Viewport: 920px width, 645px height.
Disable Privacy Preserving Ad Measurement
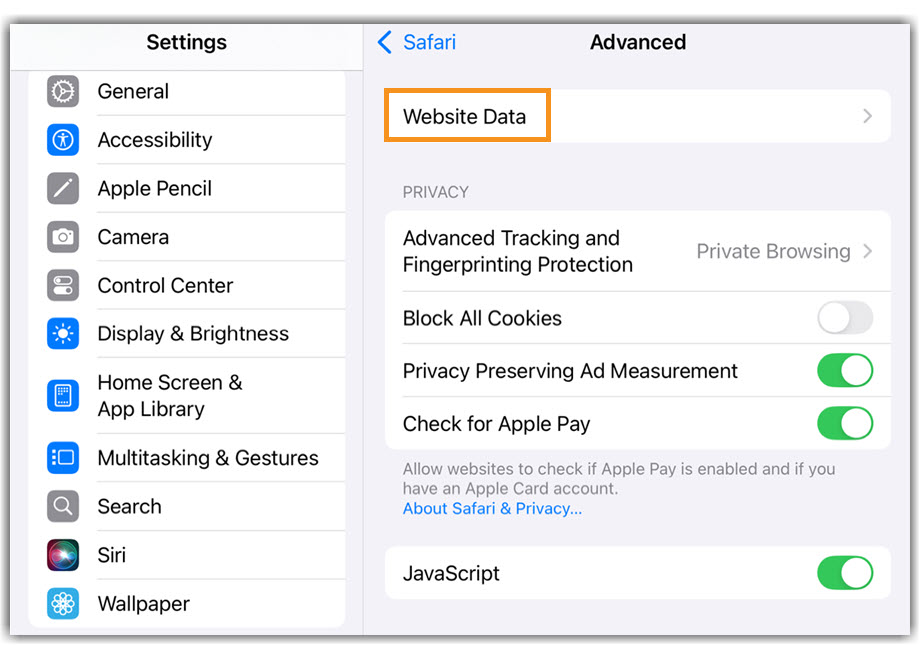tap(845, 371)
